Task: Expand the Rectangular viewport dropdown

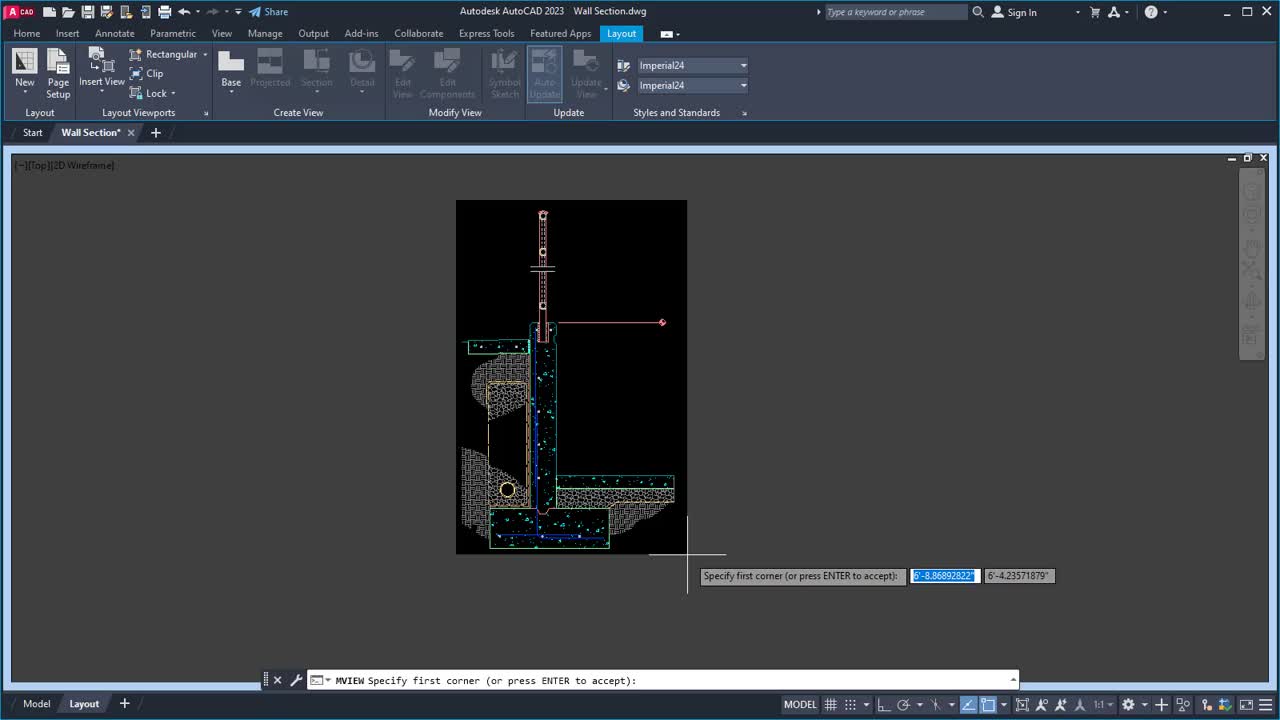Action: tap(204, 54)
